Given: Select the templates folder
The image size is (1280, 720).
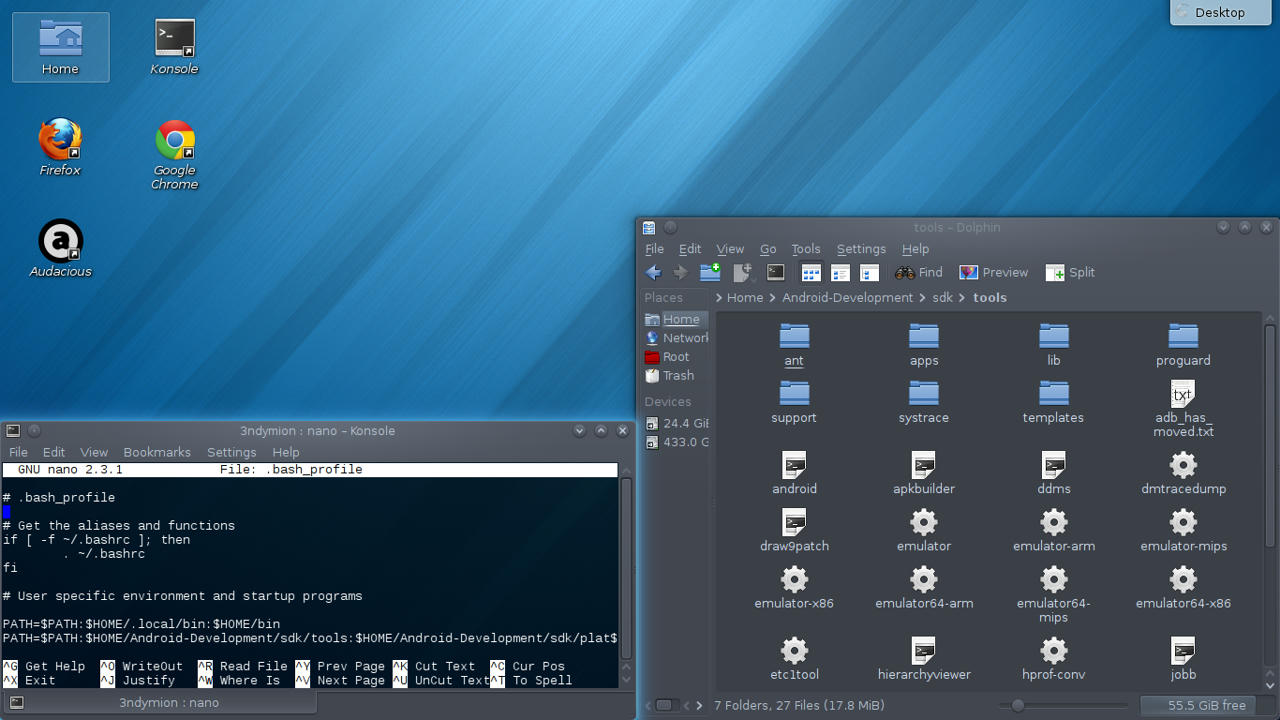Looking at the screenshot, I should (x=1054, y=402).
